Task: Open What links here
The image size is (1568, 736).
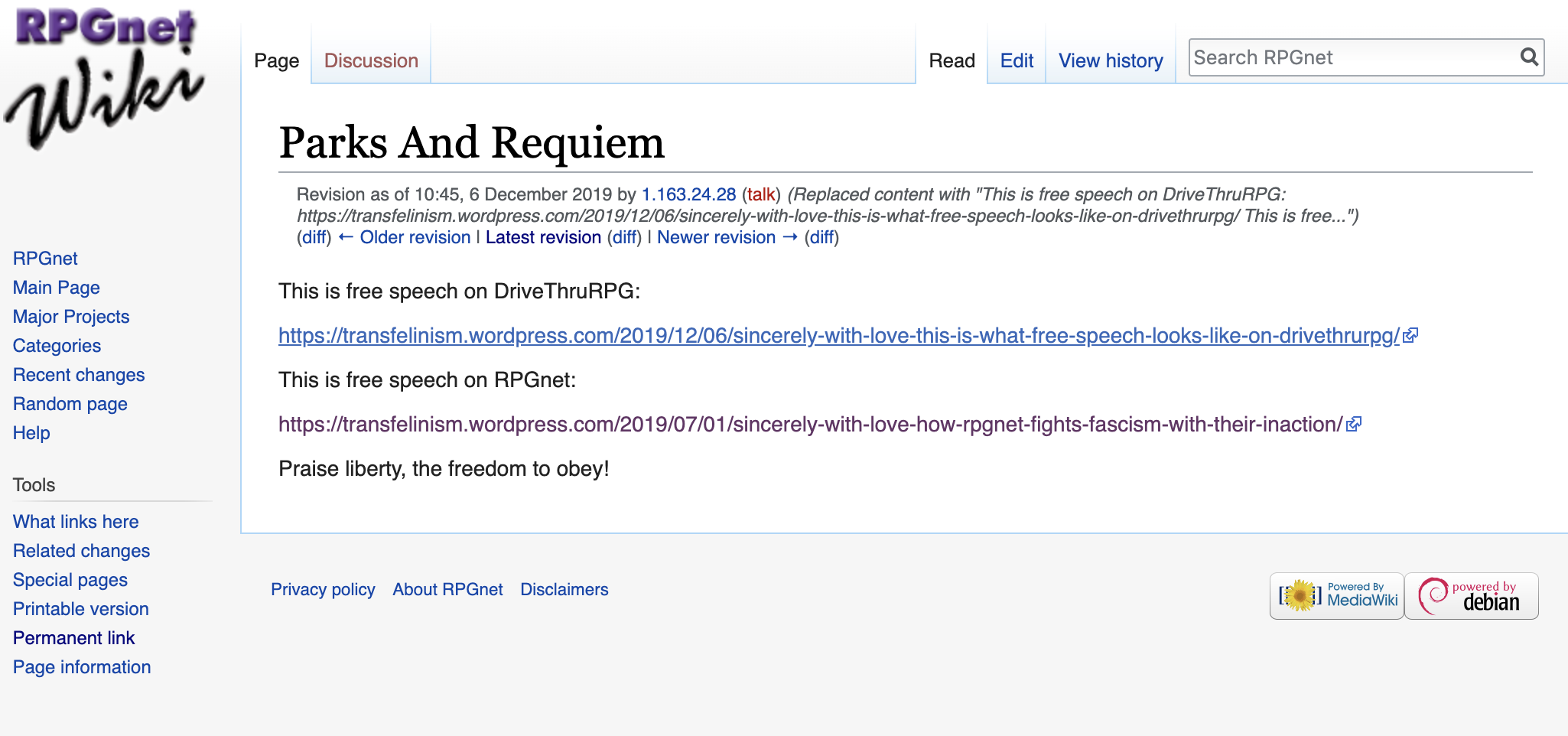Action: pyautogui.click(x=76, y=522)
